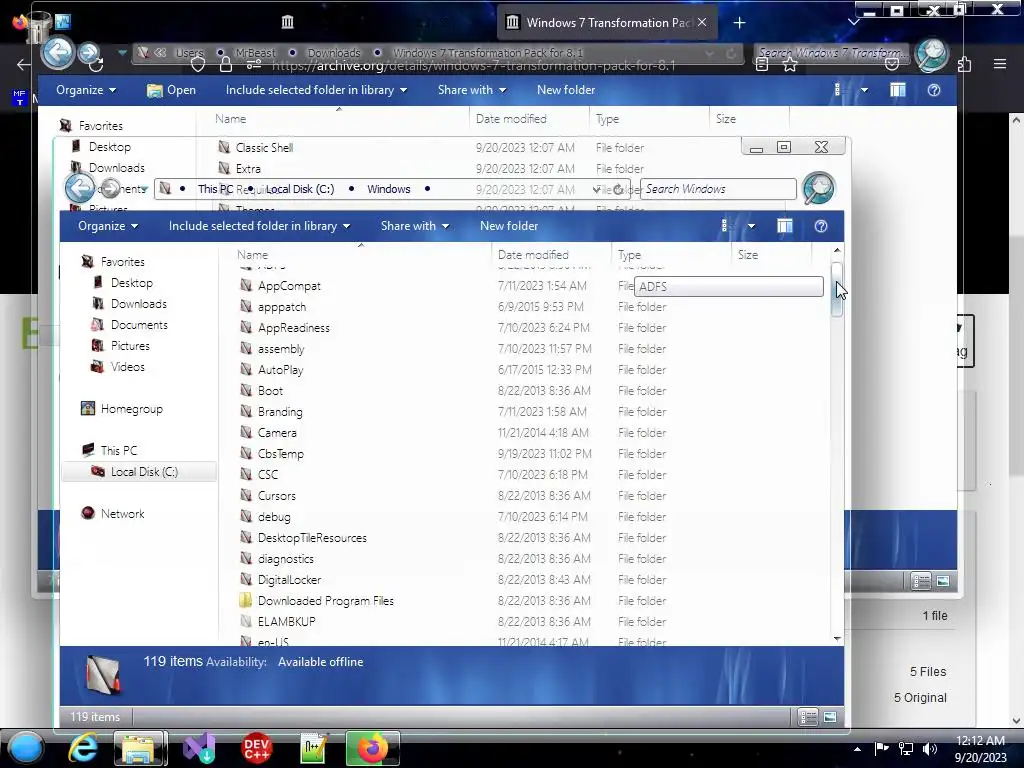Click search magnifier in back Explorer window
This screenshot has width=1024, height=768.
click(932, 55)
